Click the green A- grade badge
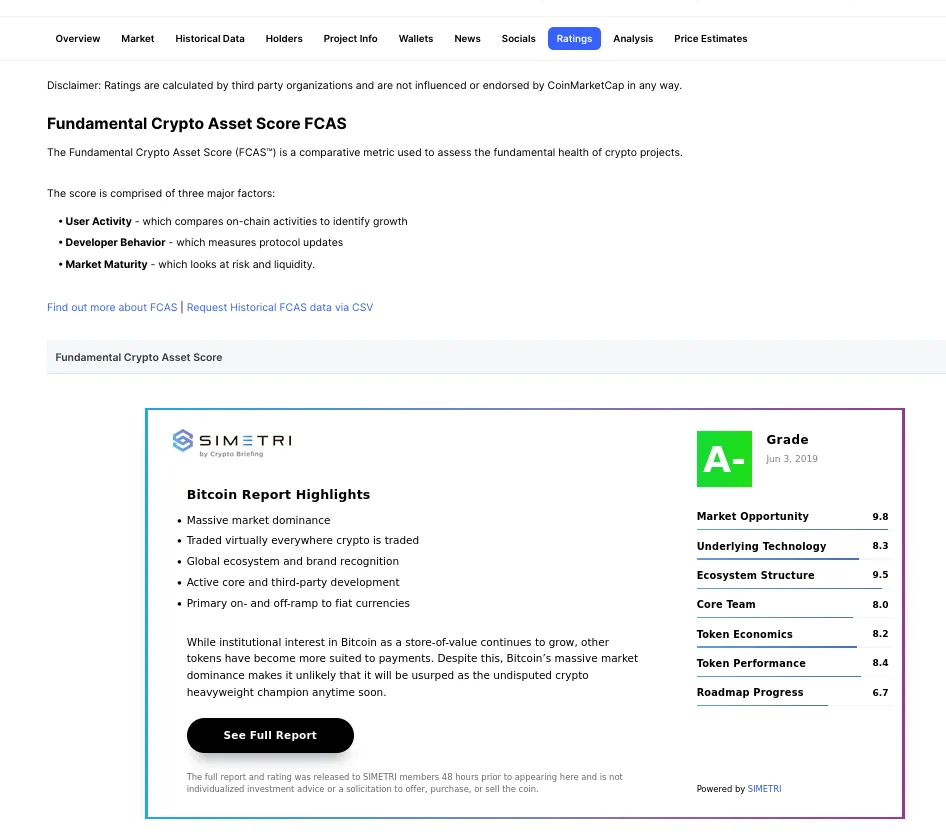The width and height of the screenshot is (946, 836). click(724, 459)
